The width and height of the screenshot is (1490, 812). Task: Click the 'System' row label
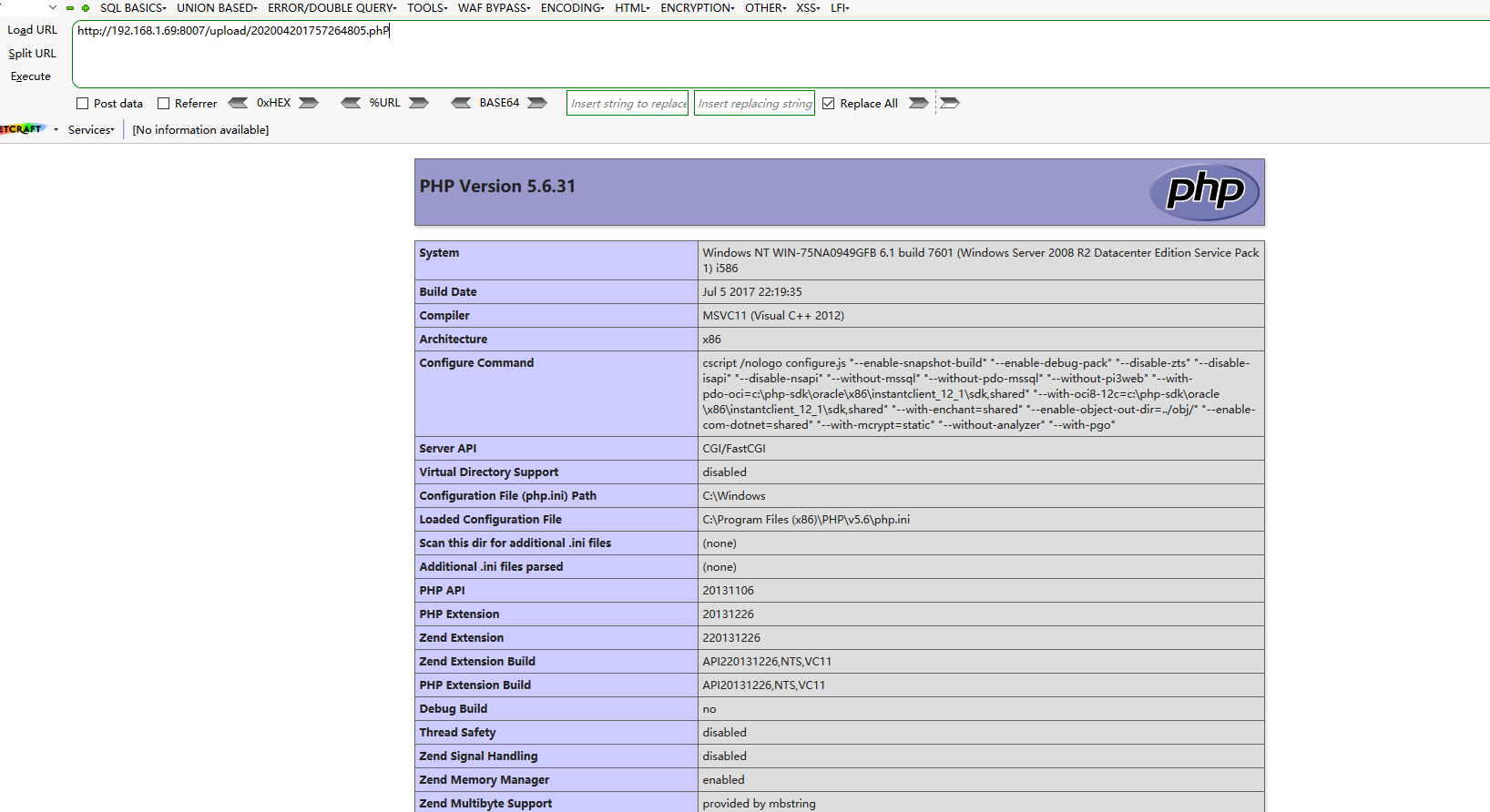pyautogui.click(x=439, y=253)
